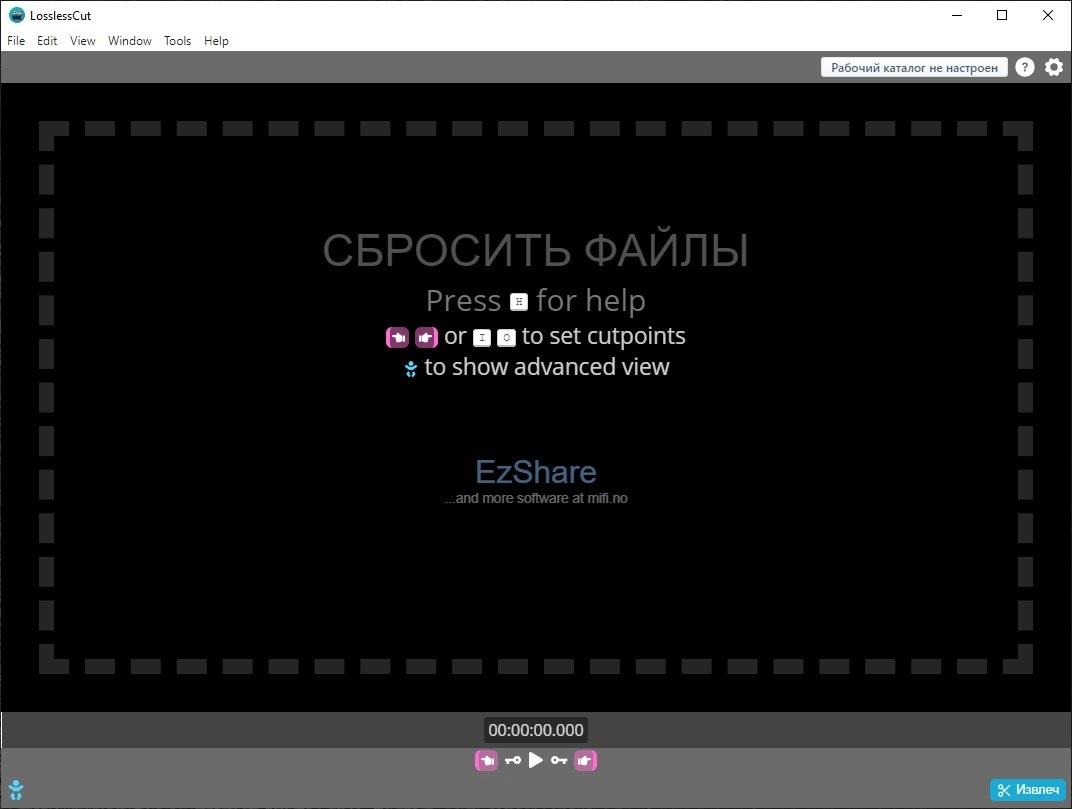
Task: Toggle advanced view baby icon at bottom-left
Action: tap(15, 790)
